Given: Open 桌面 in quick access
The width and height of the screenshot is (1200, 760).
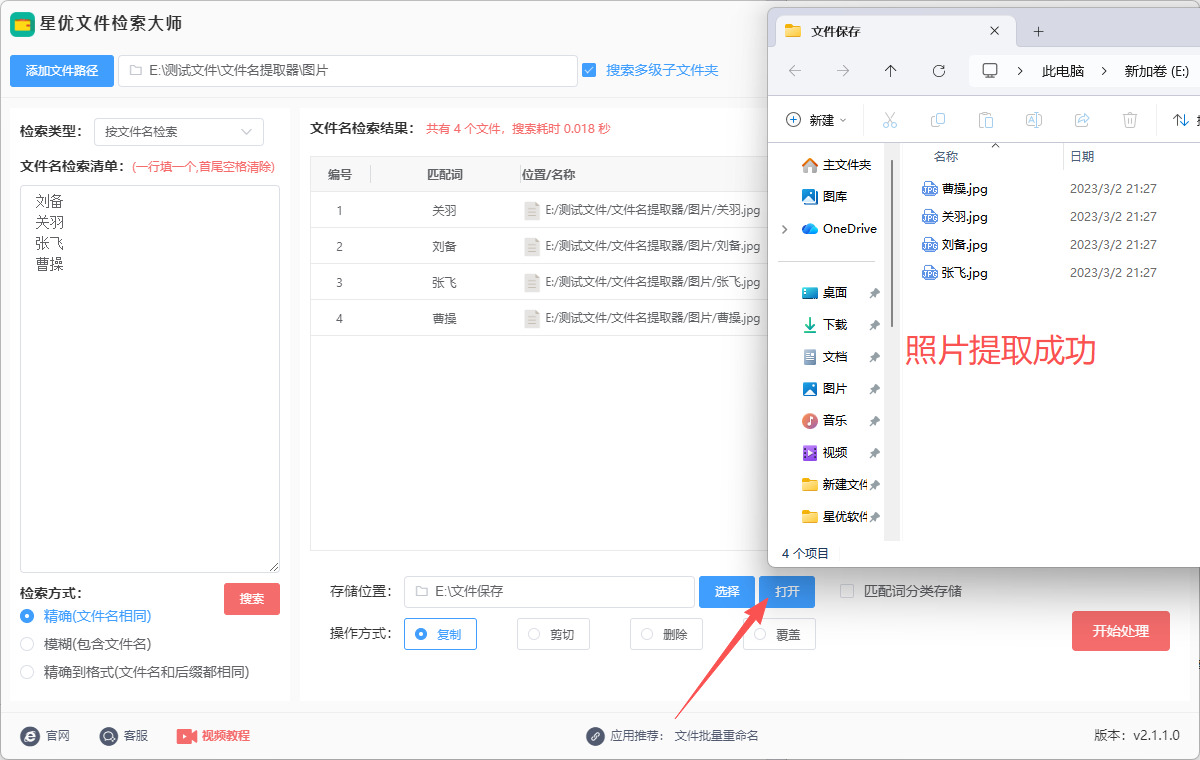Looking at the screenshot, I should (x=825, y=293).
